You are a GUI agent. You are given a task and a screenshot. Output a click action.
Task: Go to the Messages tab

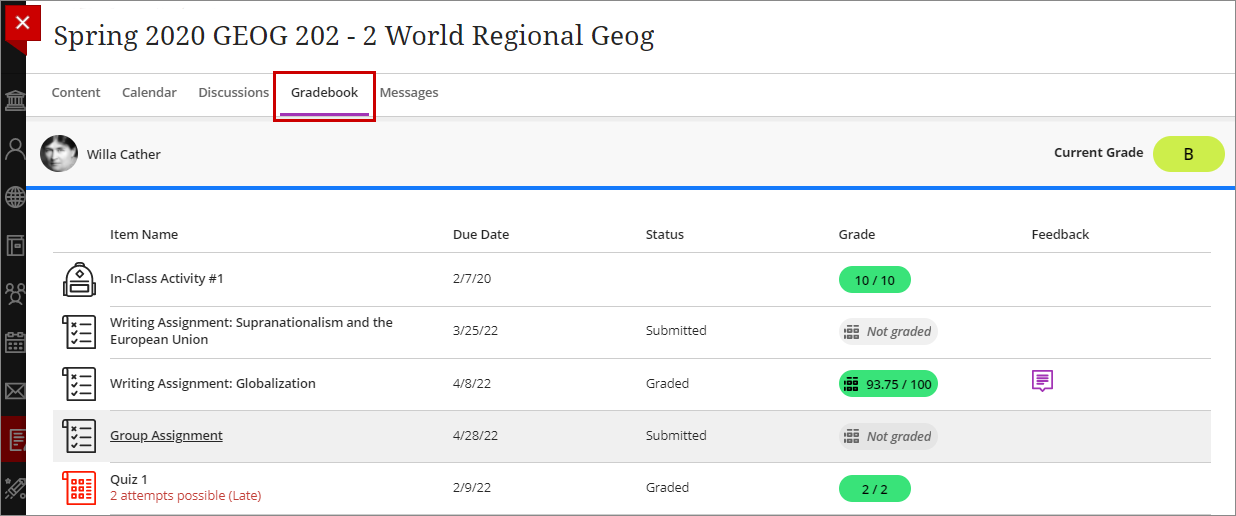(409, 92)
